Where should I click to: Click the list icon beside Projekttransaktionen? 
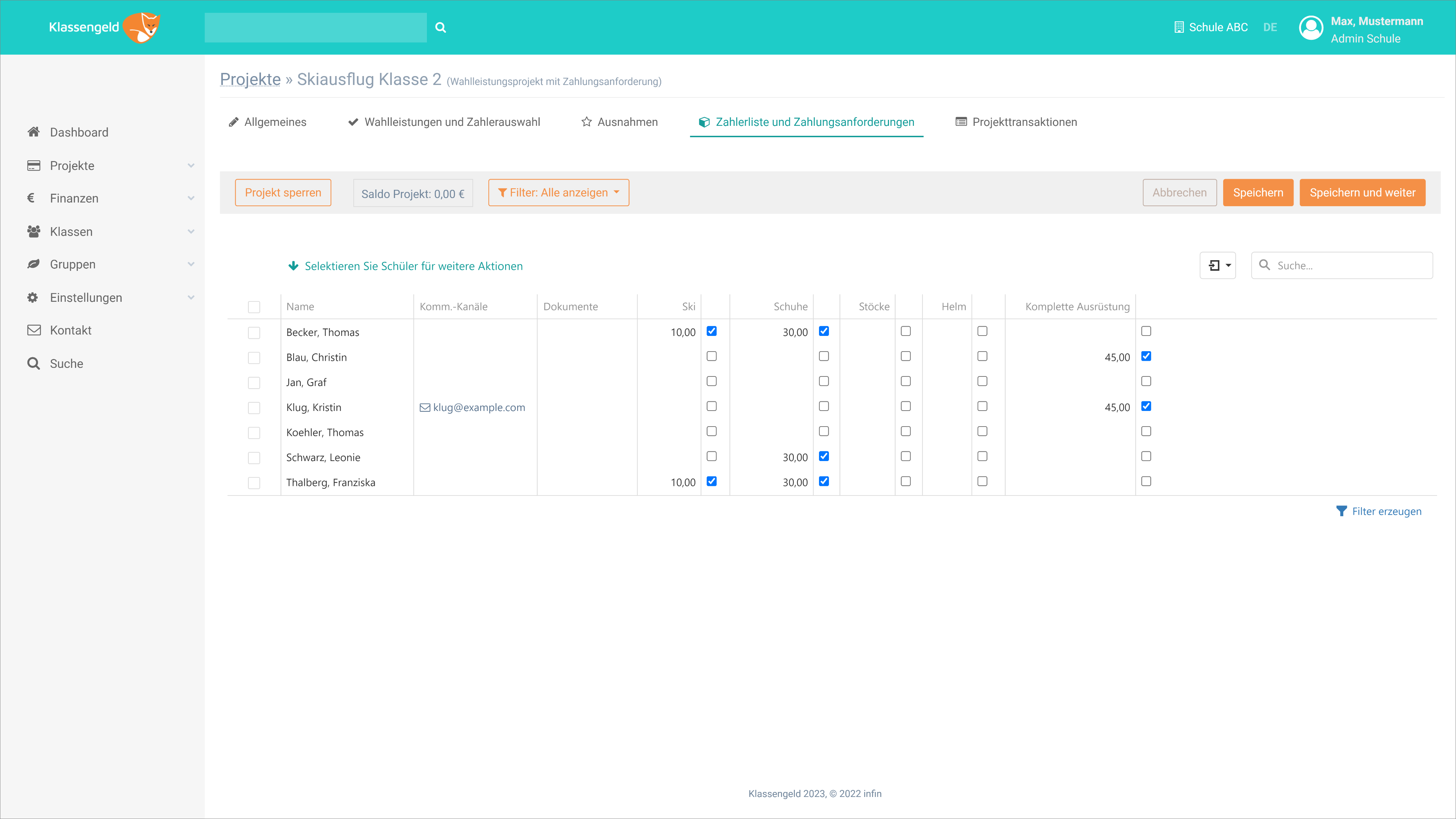tap(960, 122)
